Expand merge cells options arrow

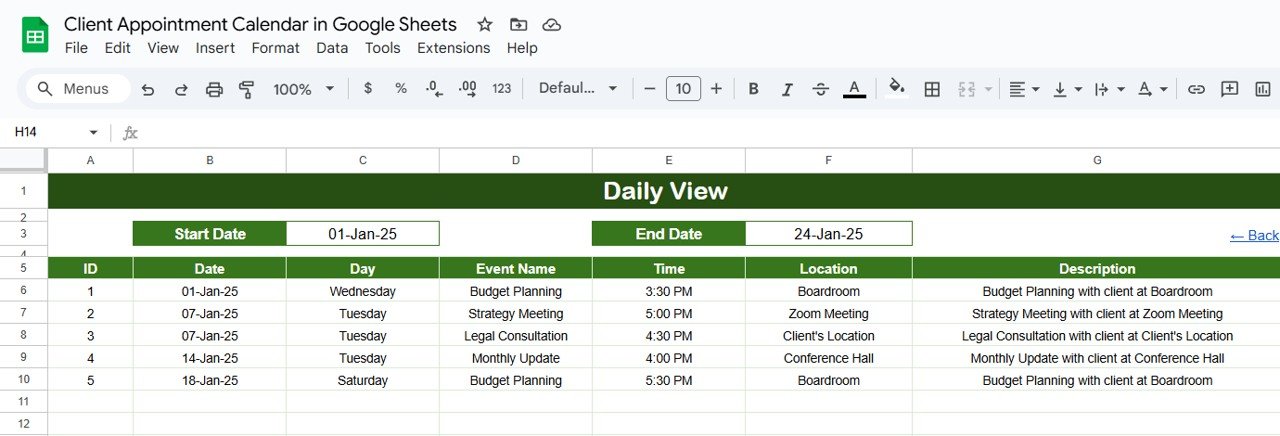988,89
